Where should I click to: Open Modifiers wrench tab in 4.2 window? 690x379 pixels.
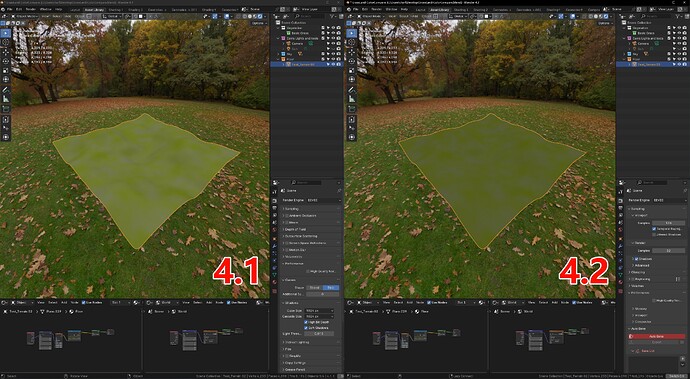pos(620,246)
